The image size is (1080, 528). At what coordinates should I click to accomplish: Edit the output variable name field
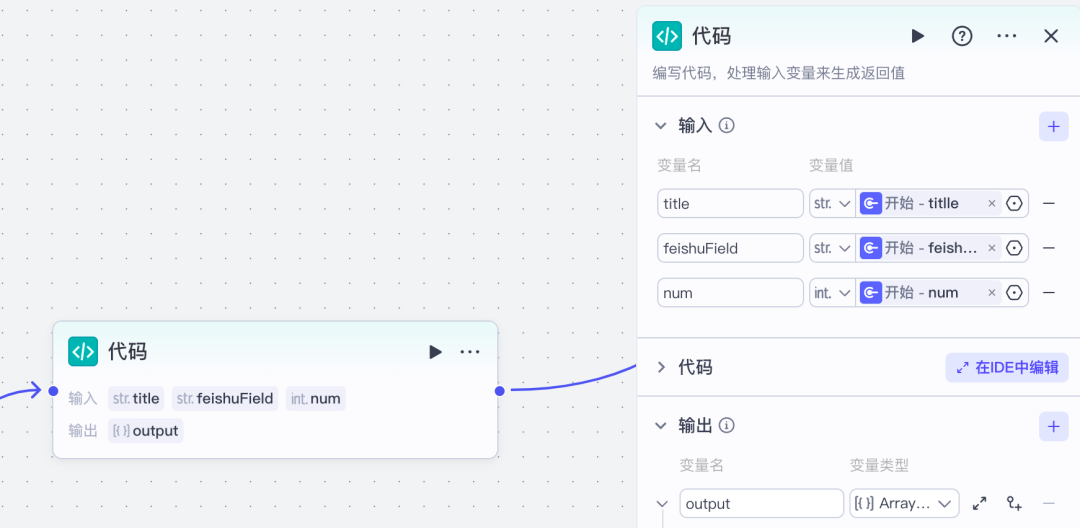tap(762, 503)
